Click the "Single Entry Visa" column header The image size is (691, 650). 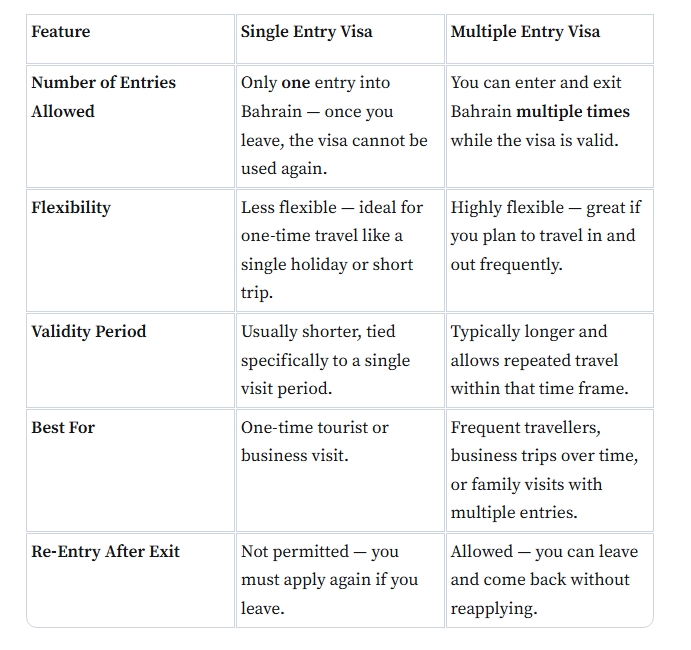point(306,32)
